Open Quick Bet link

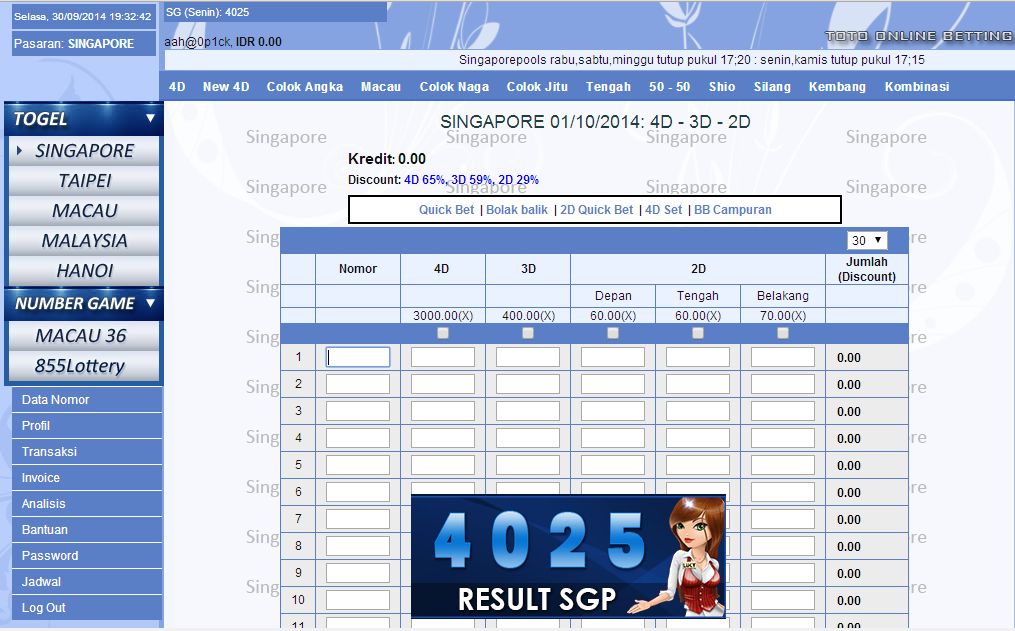447,210
